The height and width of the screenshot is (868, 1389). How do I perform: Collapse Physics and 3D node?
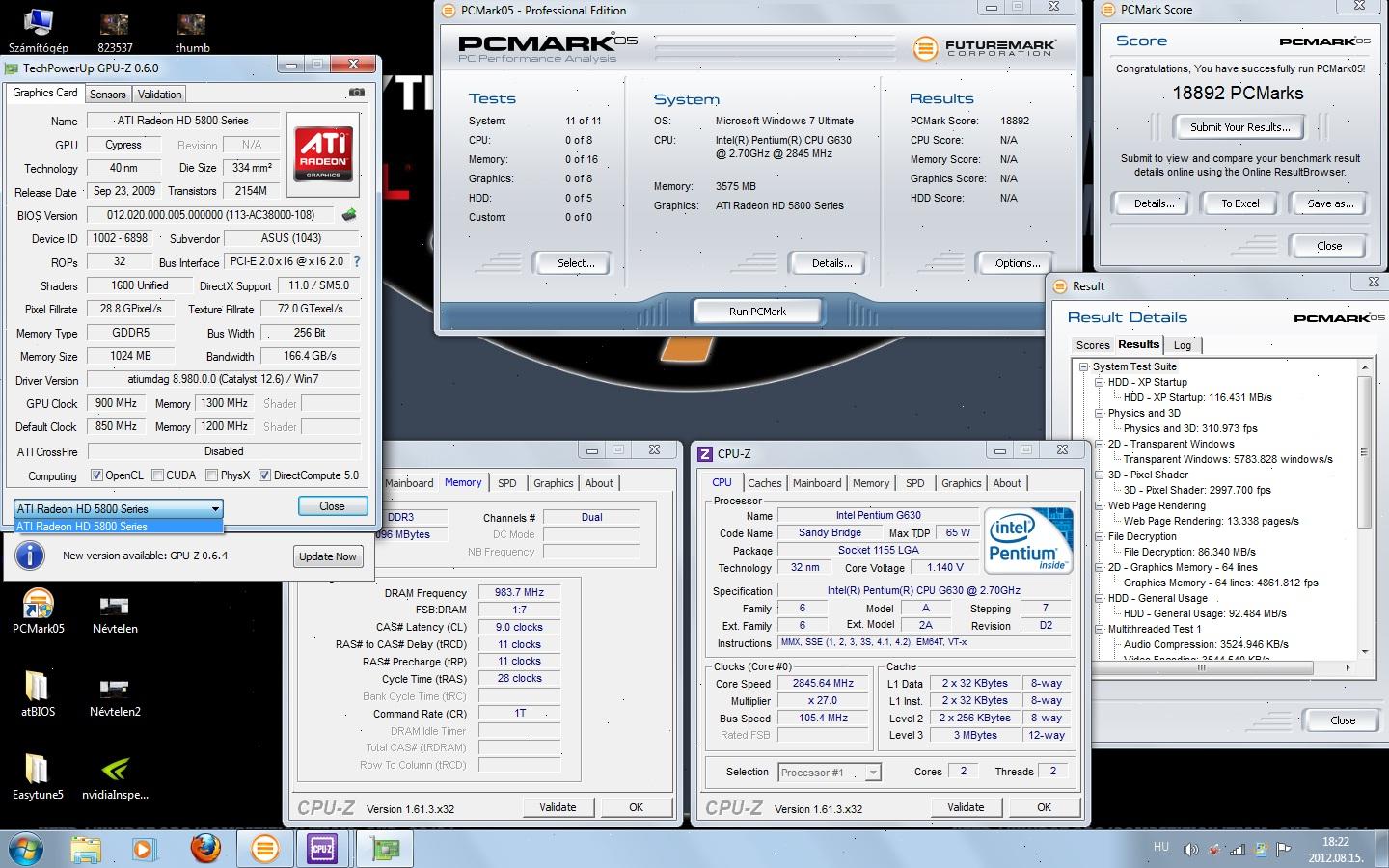click(x=1100, y=413)
